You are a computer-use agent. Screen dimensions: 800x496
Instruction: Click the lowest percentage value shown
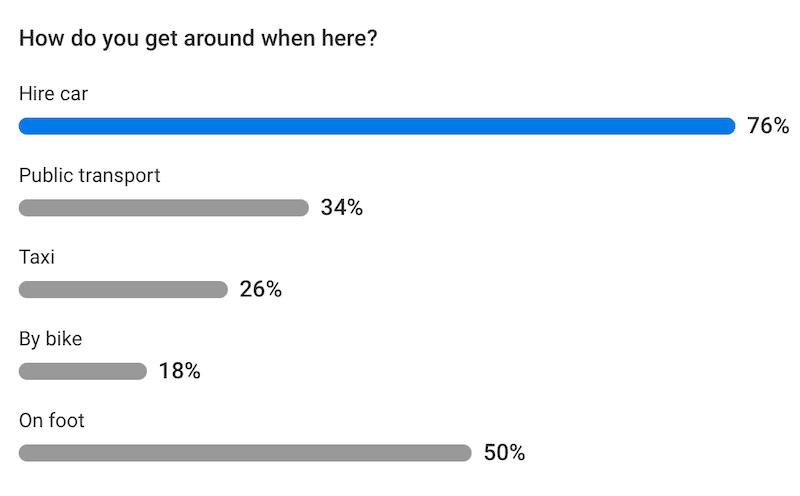179,372
